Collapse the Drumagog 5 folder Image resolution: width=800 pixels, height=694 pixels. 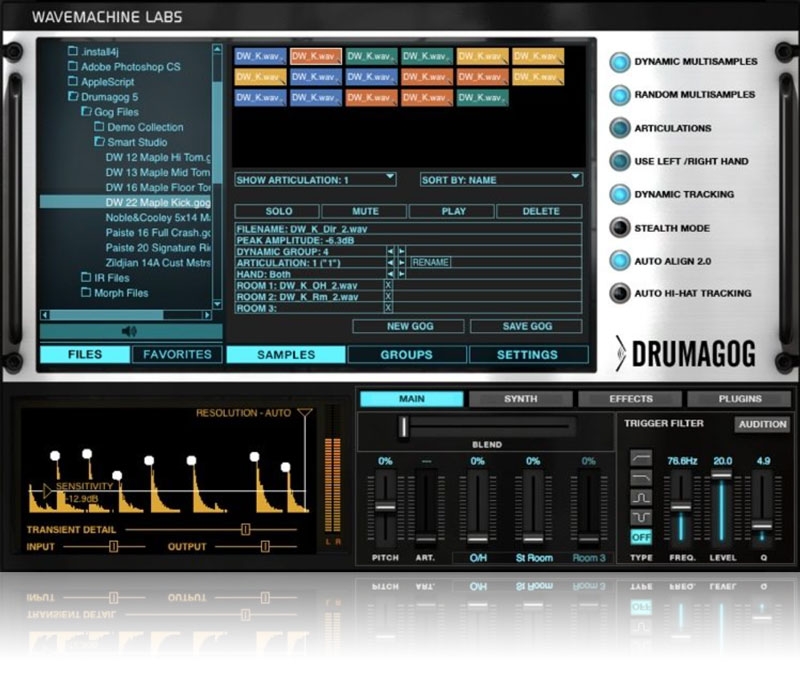pos(73,96)
